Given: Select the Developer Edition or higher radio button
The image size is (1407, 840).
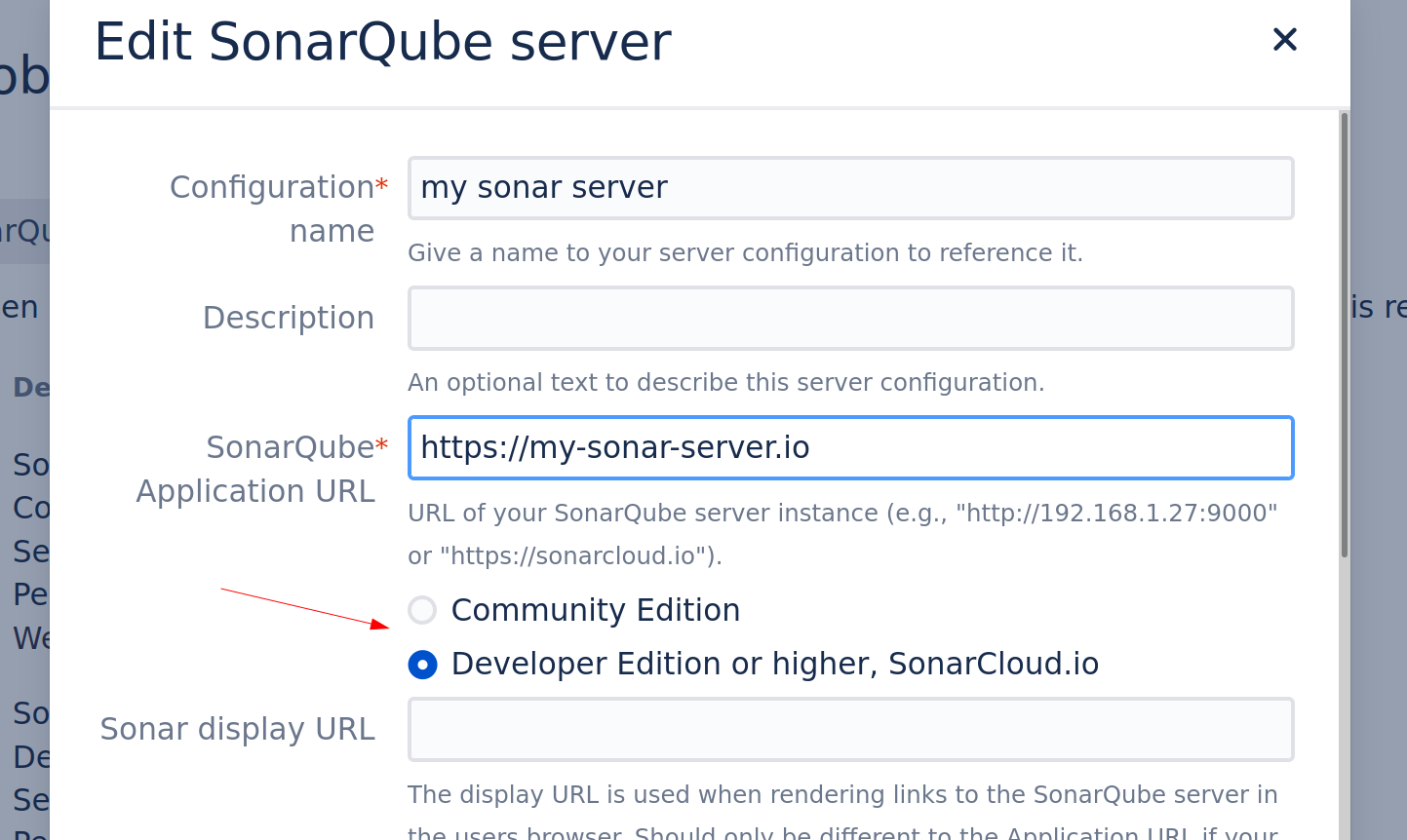Looking at the screenshot, I should (x=422, y=665).
